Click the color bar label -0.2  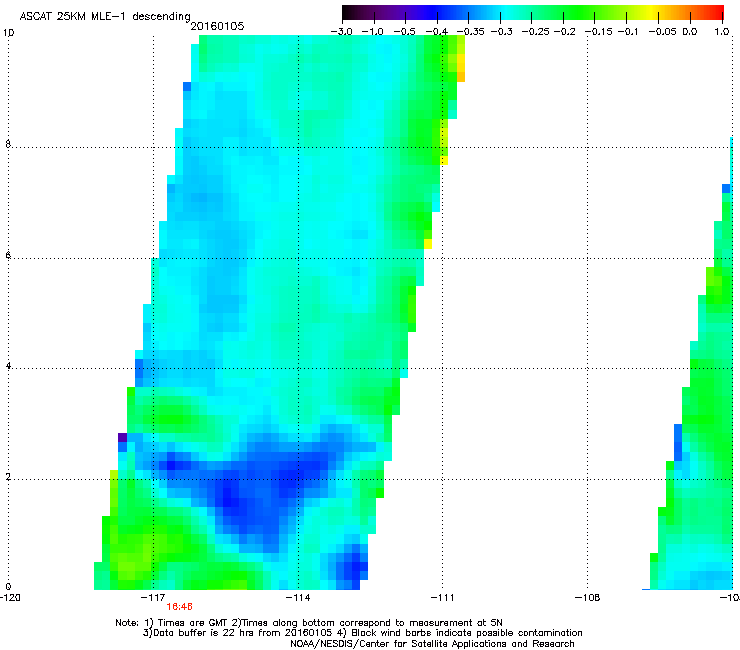pyautogui.click(x=564, y=32)
